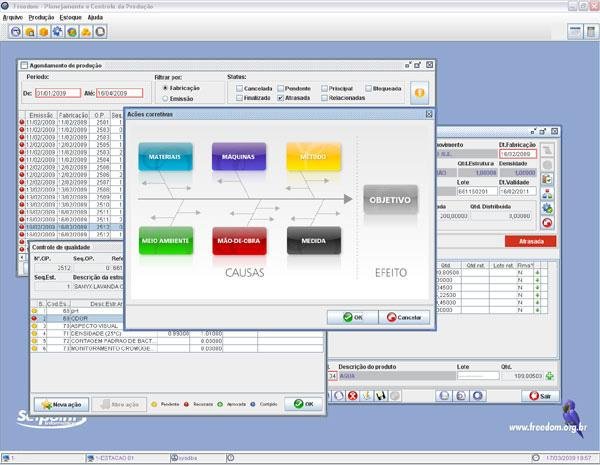
Task: Uncheck the Atrasada status checkbox
Action: pyautogui.click(x=280, y=98)
